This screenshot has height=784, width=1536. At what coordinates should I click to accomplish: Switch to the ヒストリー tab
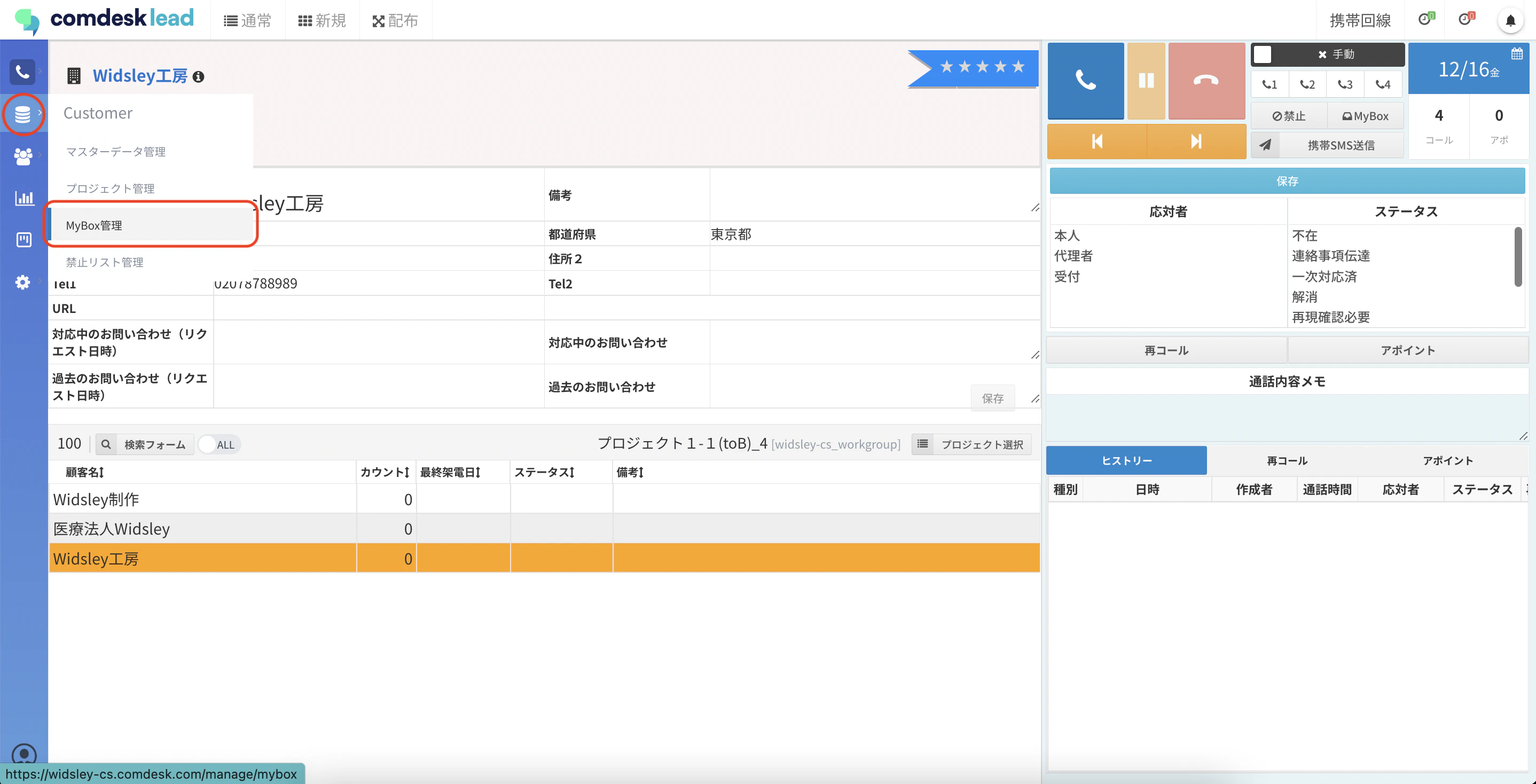point(1126,460)
